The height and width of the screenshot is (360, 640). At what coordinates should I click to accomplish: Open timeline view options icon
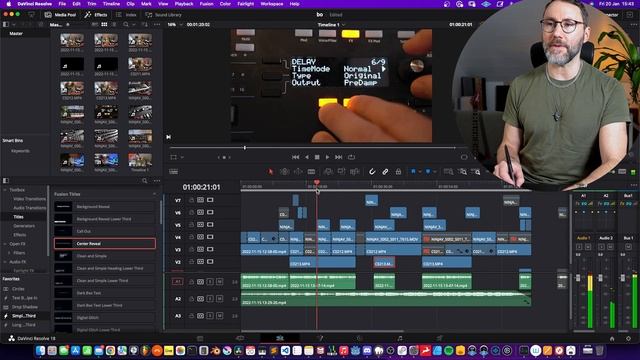click(173, 172)
